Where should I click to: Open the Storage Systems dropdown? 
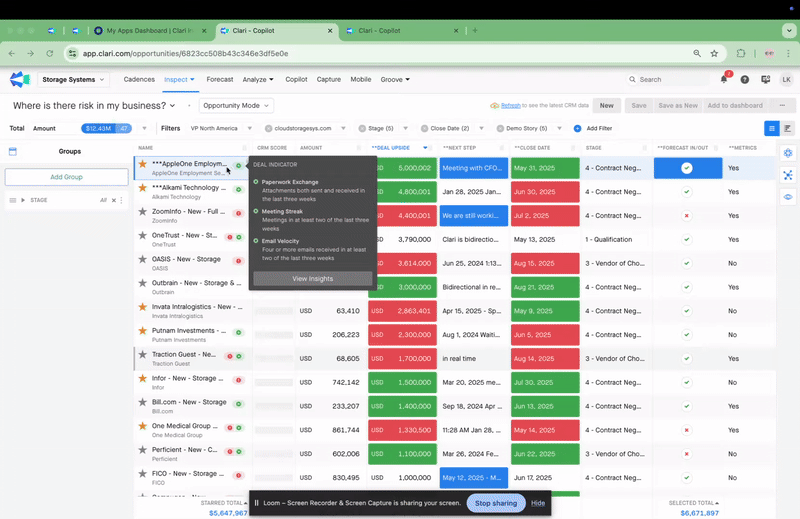pyautogui.click(x=73, y=80)
